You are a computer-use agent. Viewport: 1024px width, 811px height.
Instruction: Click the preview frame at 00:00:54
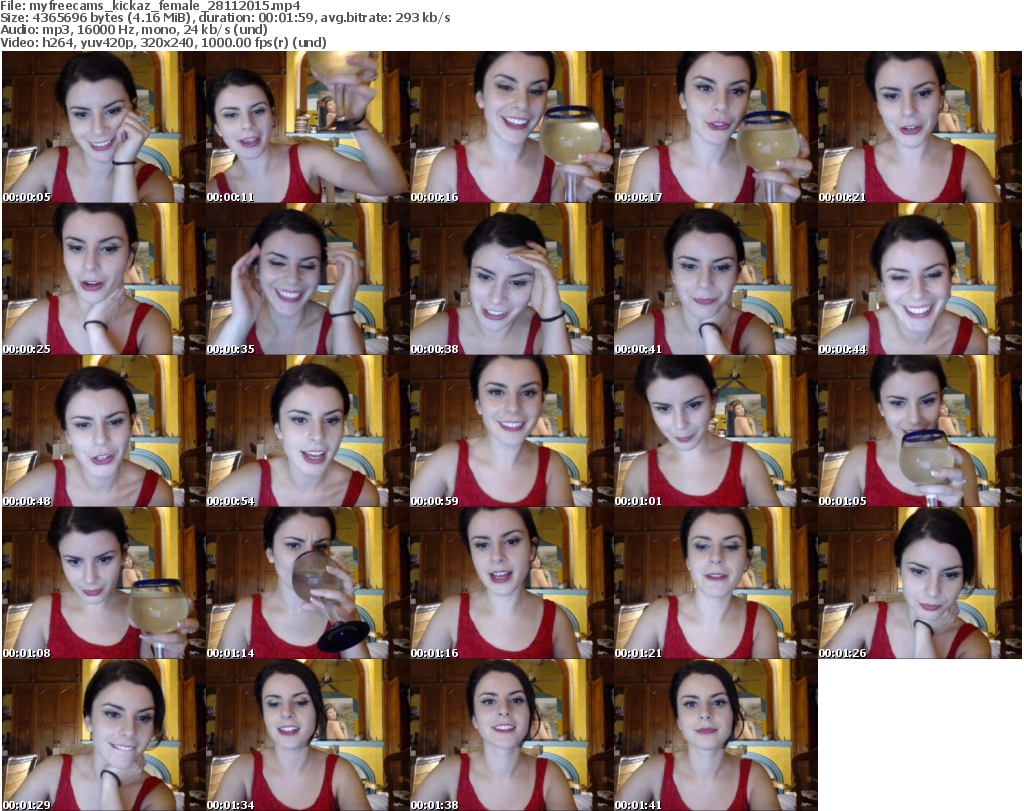point(308,431)
